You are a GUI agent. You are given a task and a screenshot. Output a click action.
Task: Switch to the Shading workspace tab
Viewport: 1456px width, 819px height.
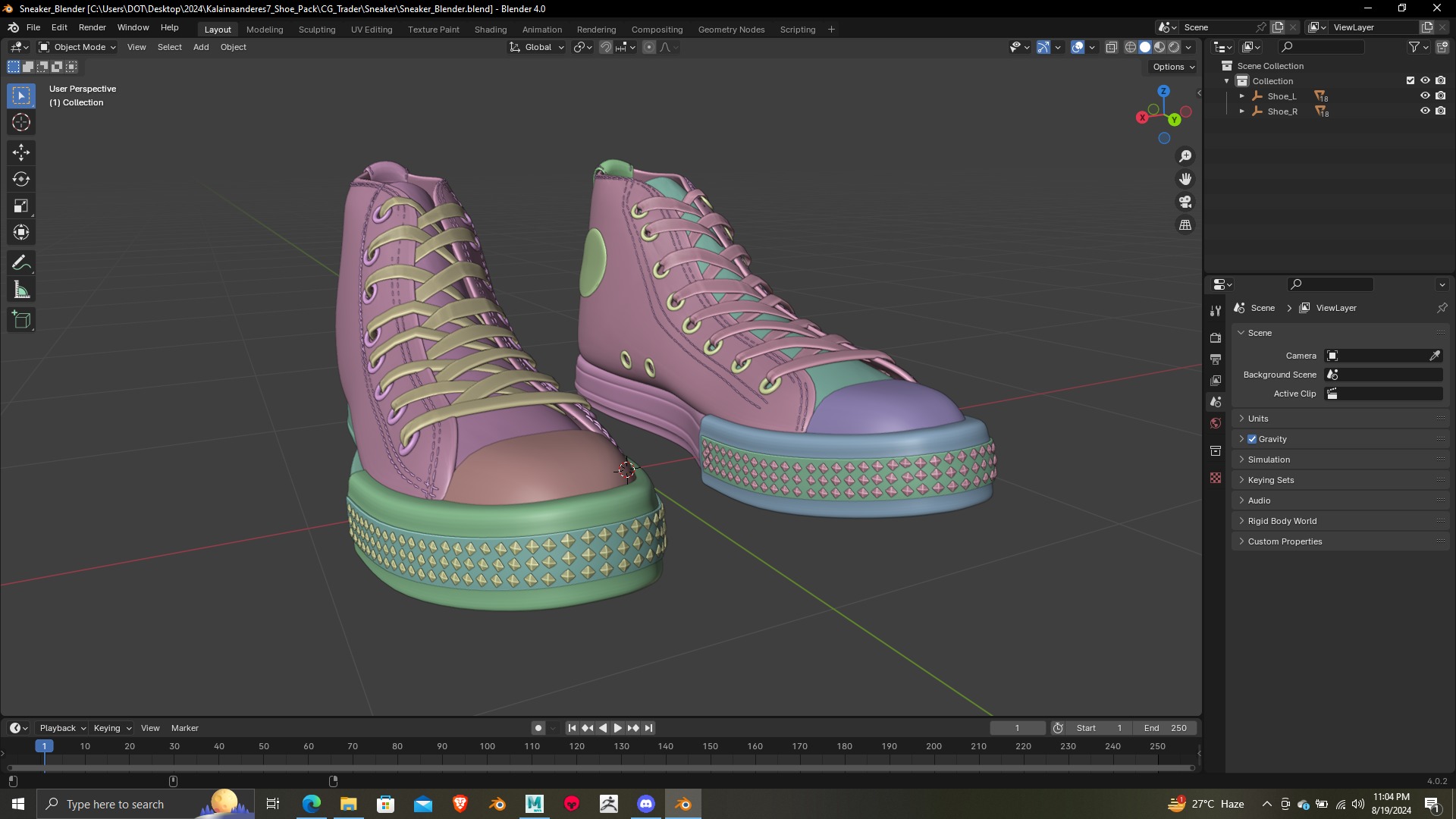491,30
